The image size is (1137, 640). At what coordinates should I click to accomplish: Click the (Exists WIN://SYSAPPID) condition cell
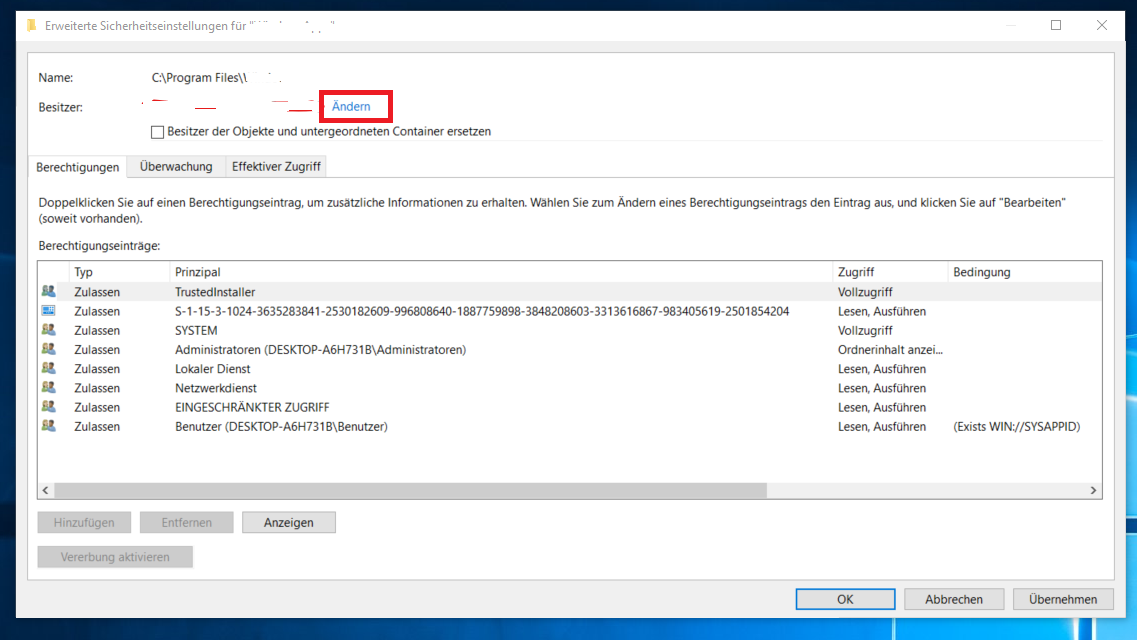pos(1017,426)
